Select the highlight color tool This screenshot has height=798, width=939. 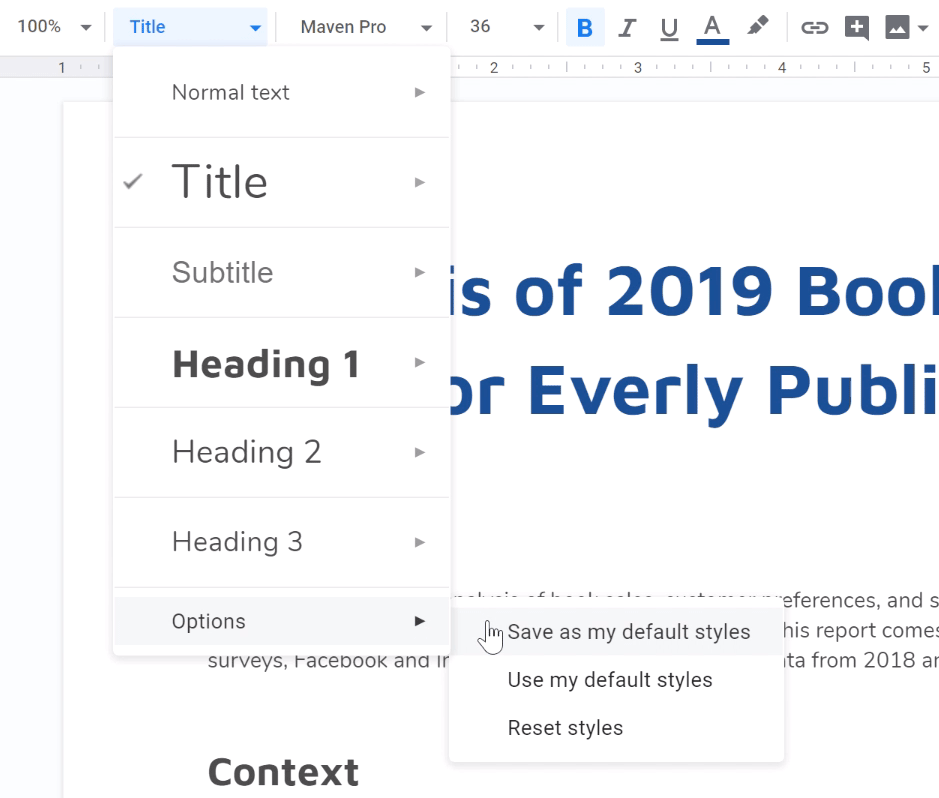coord(757,27)
